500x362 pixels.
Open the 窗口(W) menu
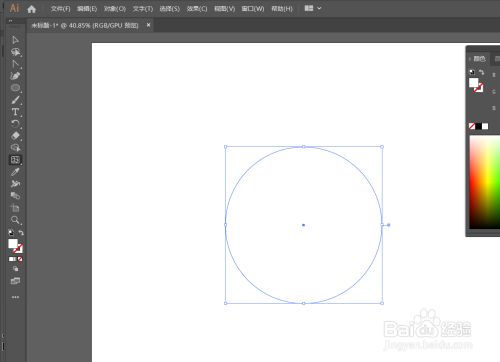click(253, 9)
